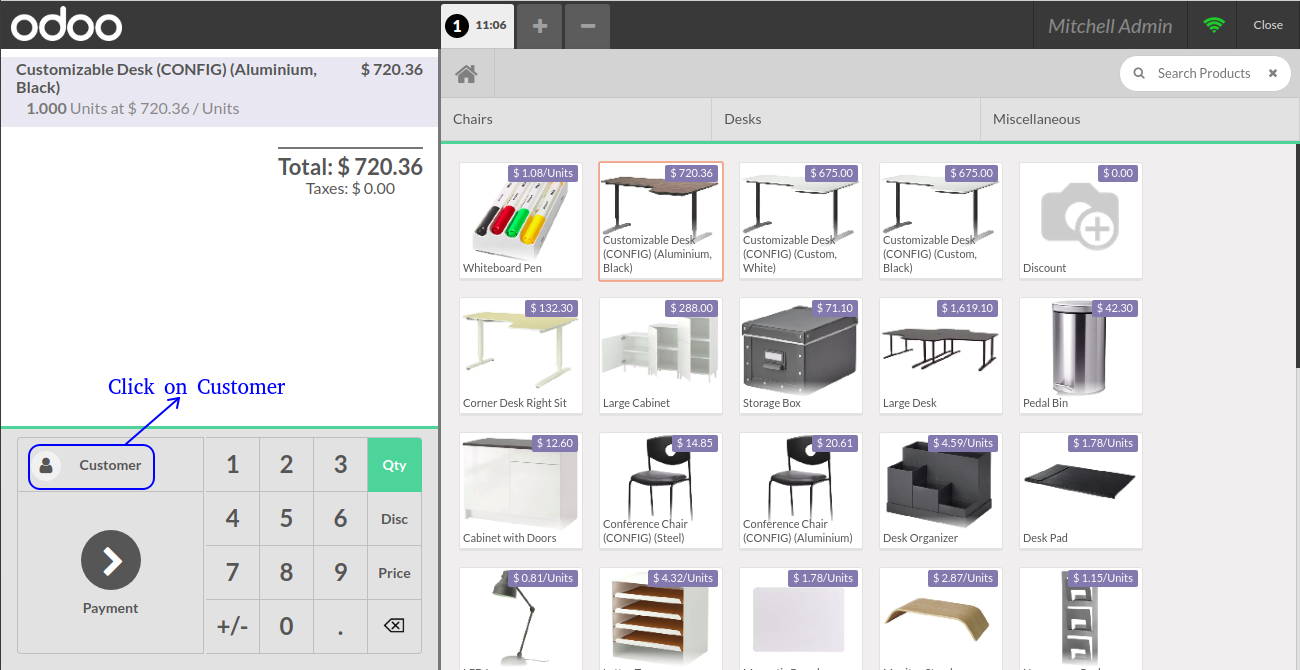Viewport: 1300px width, 670px height.
Task: Click the Odoo logo
Action: [67, 25]
